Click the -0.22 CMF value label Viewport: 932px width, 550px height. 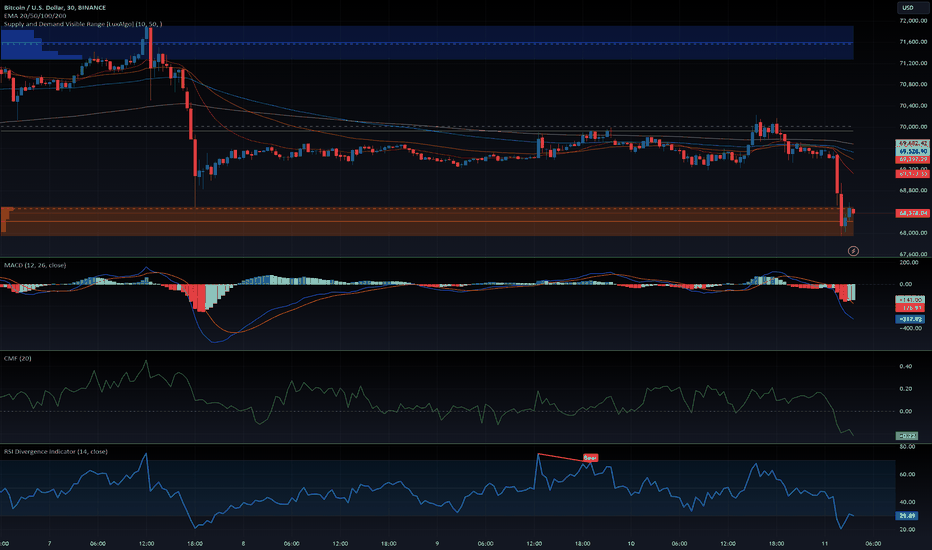point(907,436)
